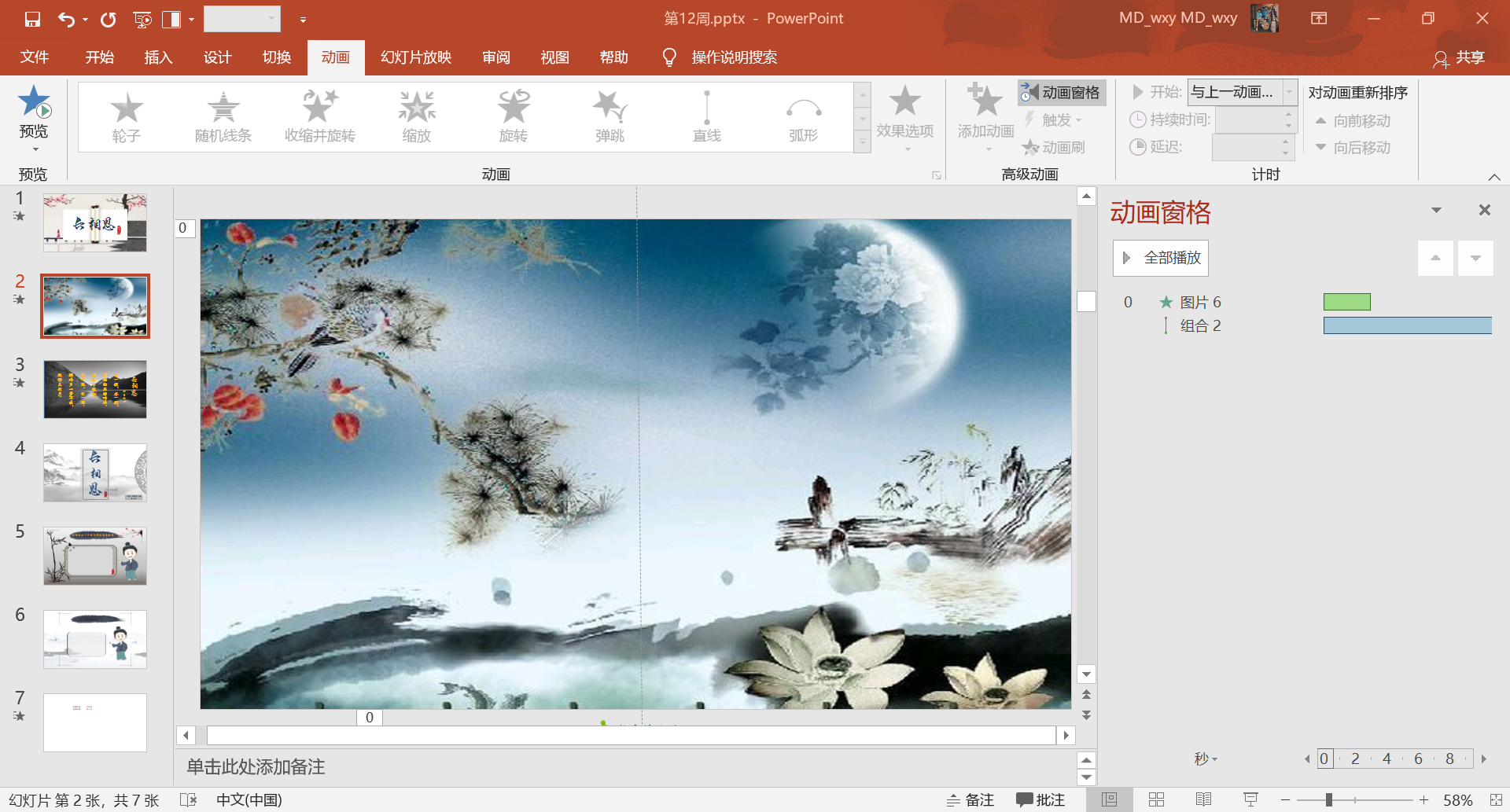Image resolution: width=1510 pixels, height=812 pixels.
Task: Select slide 5 thumbnail
Action: [95, 556]
